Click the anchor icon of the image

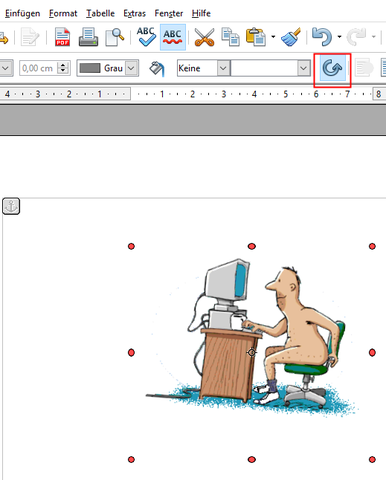11,206
